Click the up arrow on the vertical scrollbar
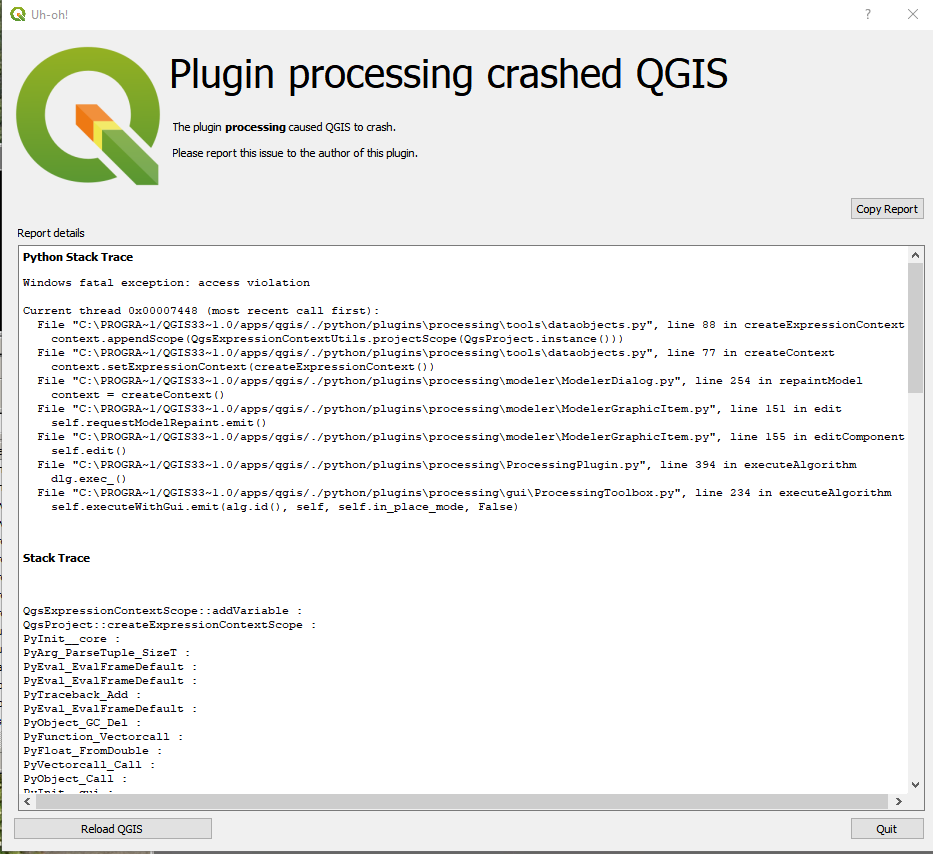Viewport: 933px width, 854px height. [x=915, y=256]
